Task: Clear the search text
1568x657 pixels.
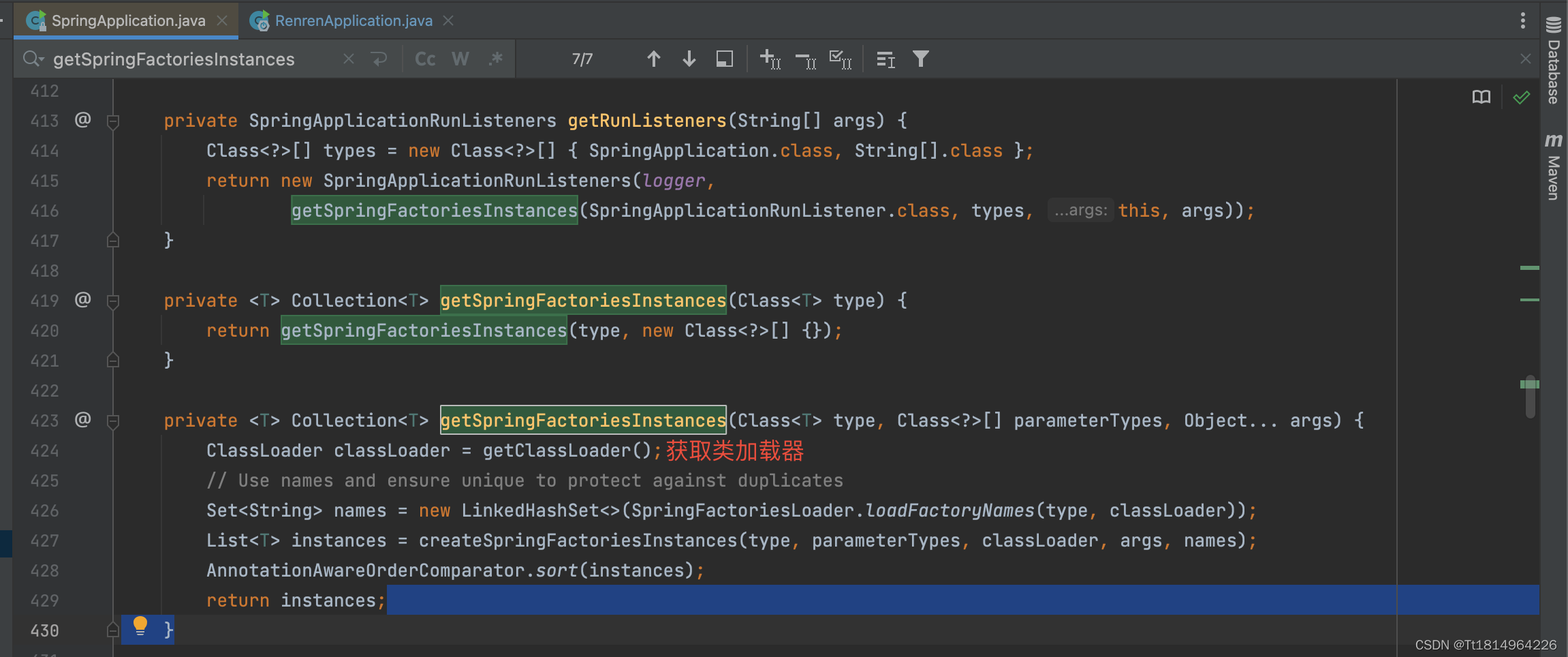Action: click(349, 59)
